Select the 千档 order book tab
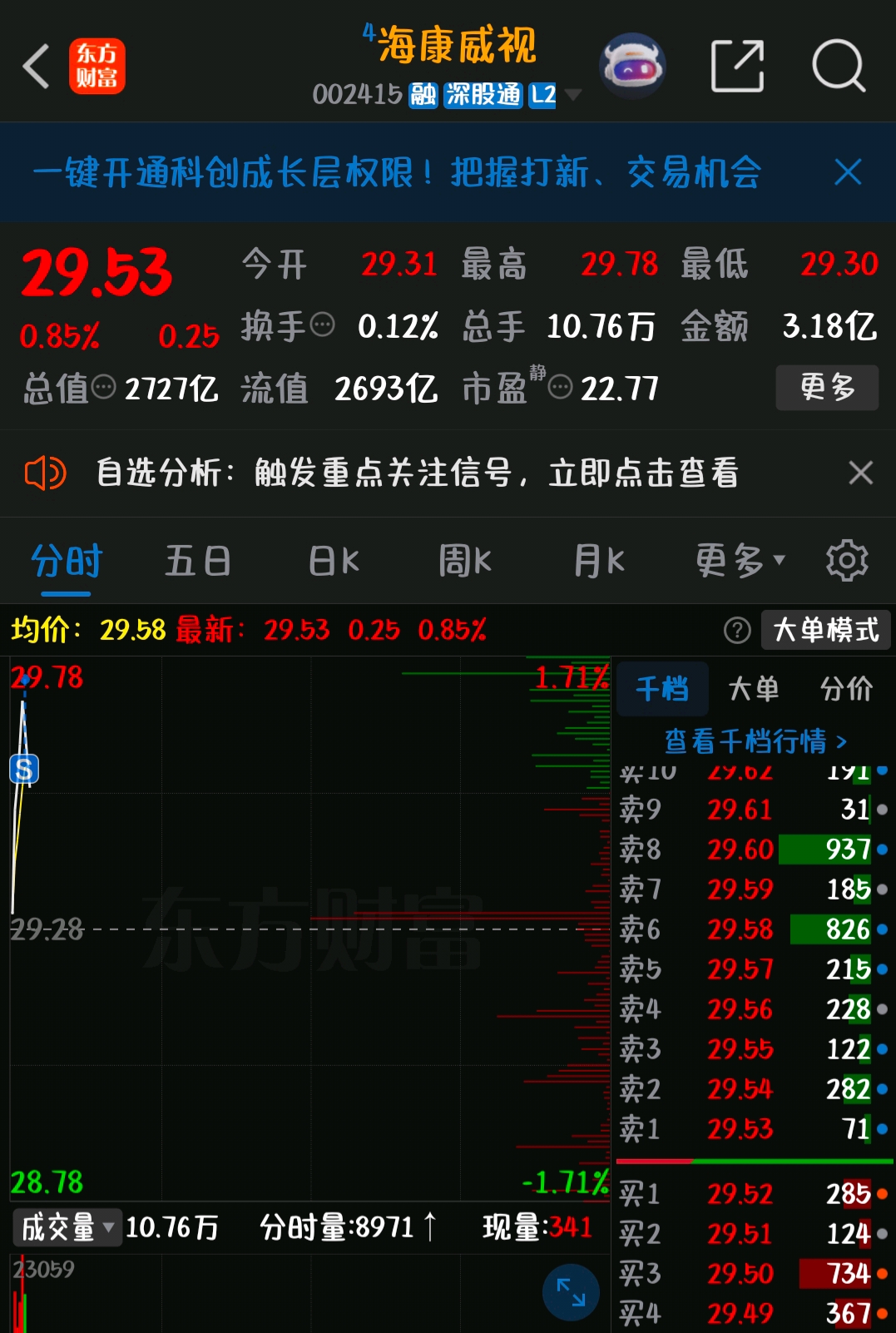Viewport: 896px width, 1333px height. tap(662, 689)
